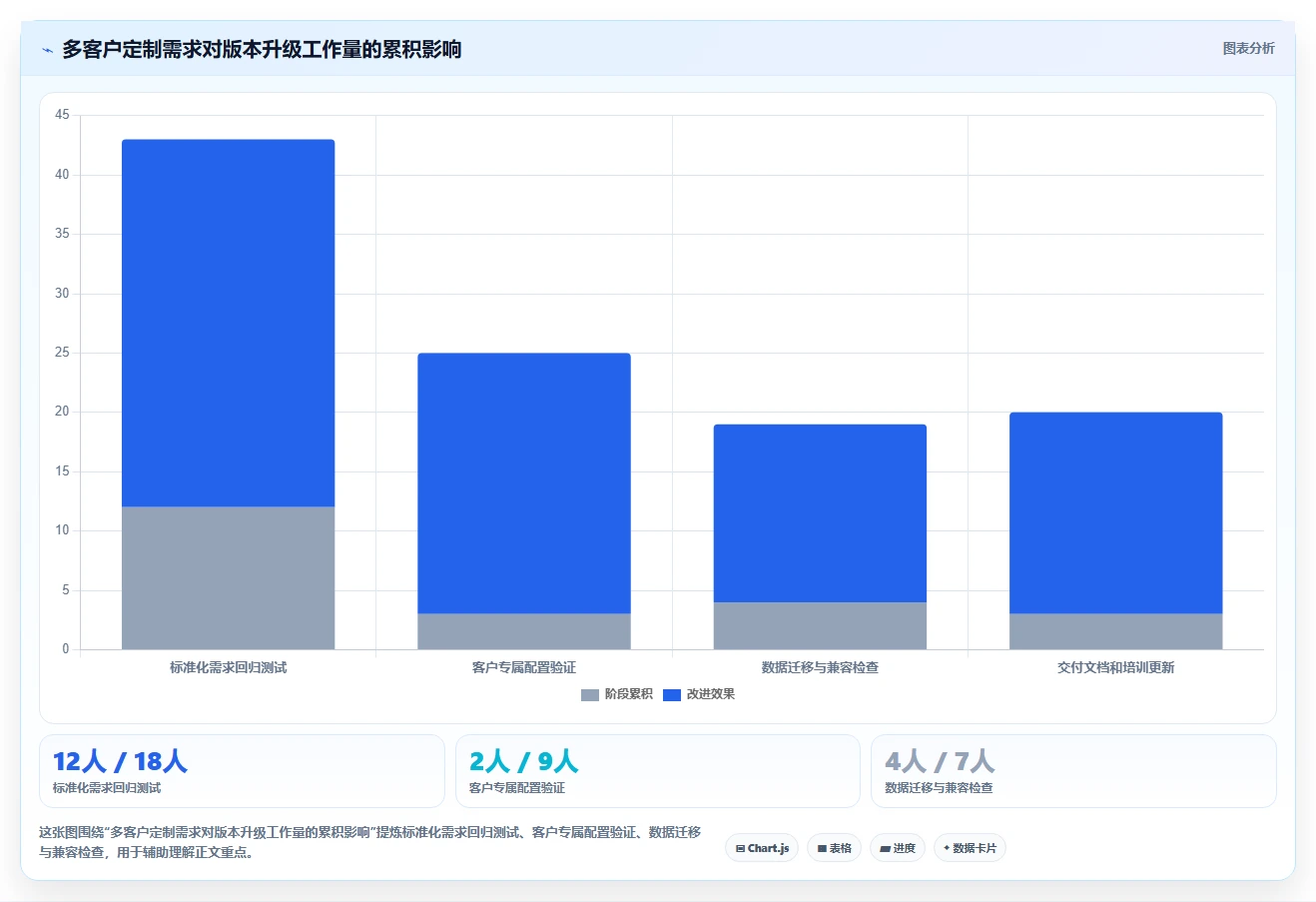Click the blue bar segment for 交付文档和培训更新
Screen dimensions: 1316x902
point(1115,512)
